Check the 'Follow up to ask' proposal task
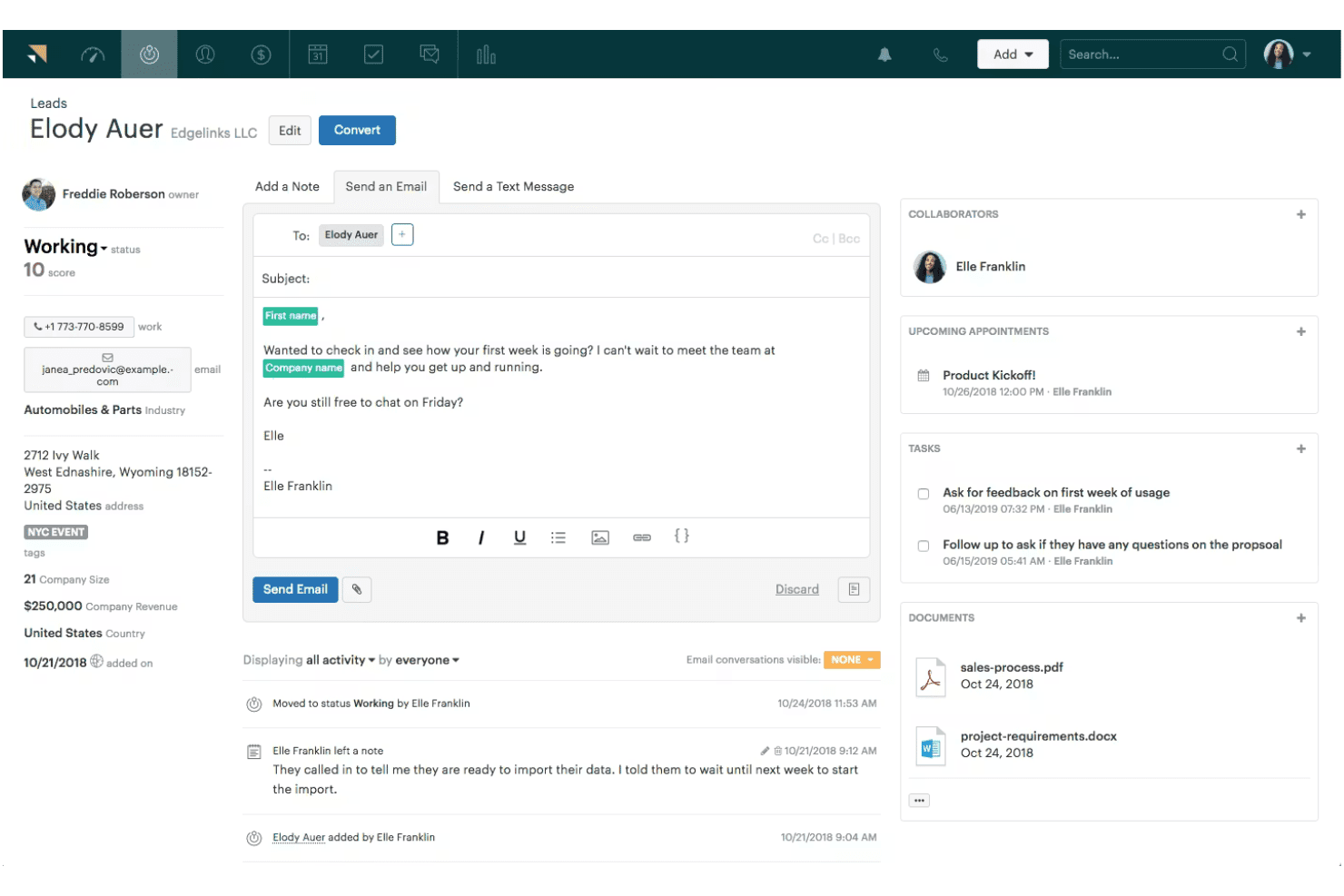 924,546
